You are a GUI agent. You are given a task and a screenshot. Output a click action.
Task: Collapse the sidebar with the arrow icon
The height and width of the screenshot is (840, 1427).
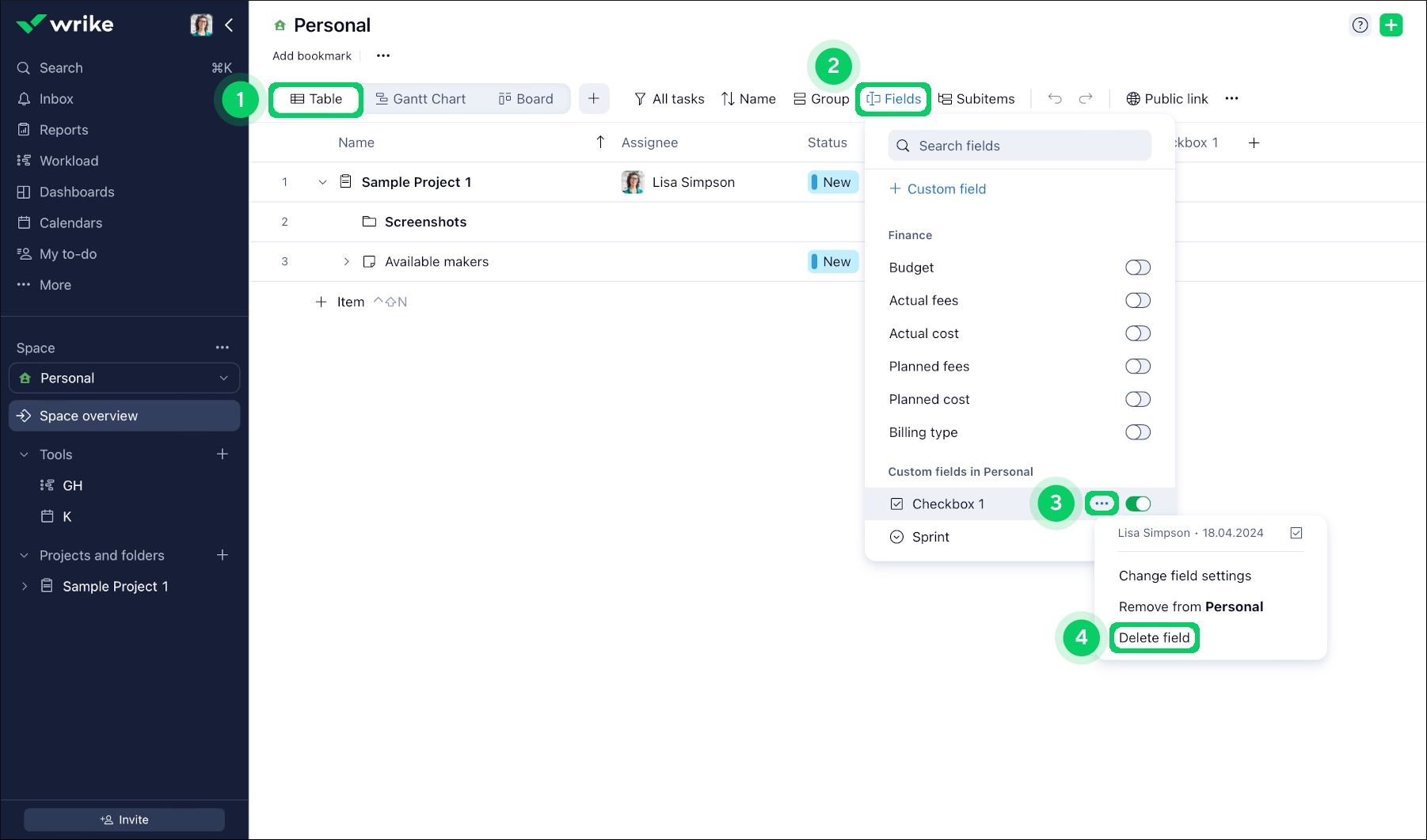(x=229, y=25)
